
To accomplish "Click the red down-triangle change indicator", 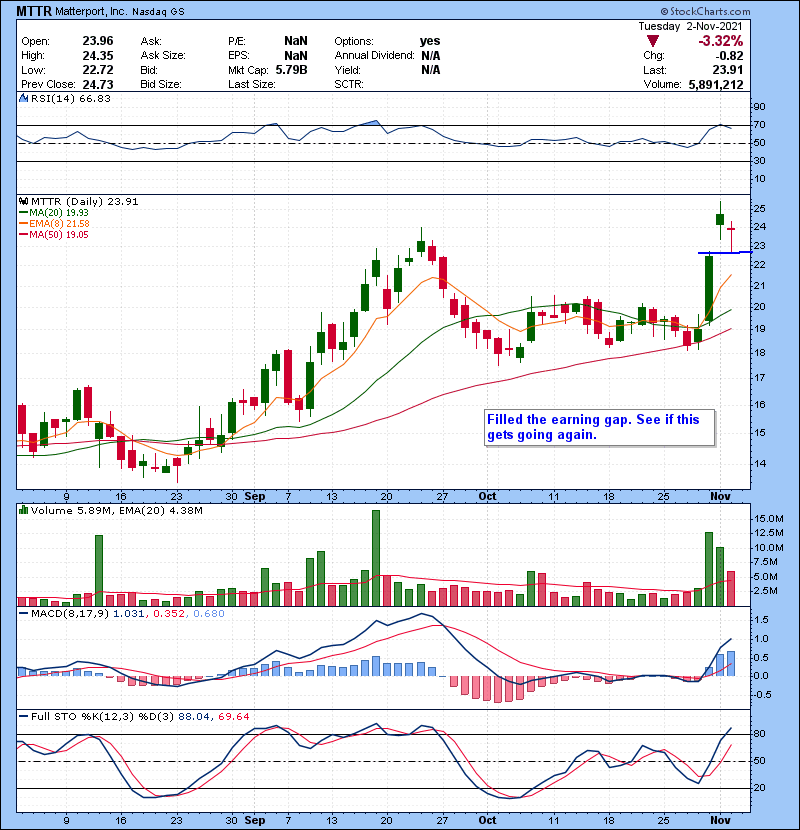I will (x=652, y=41).
